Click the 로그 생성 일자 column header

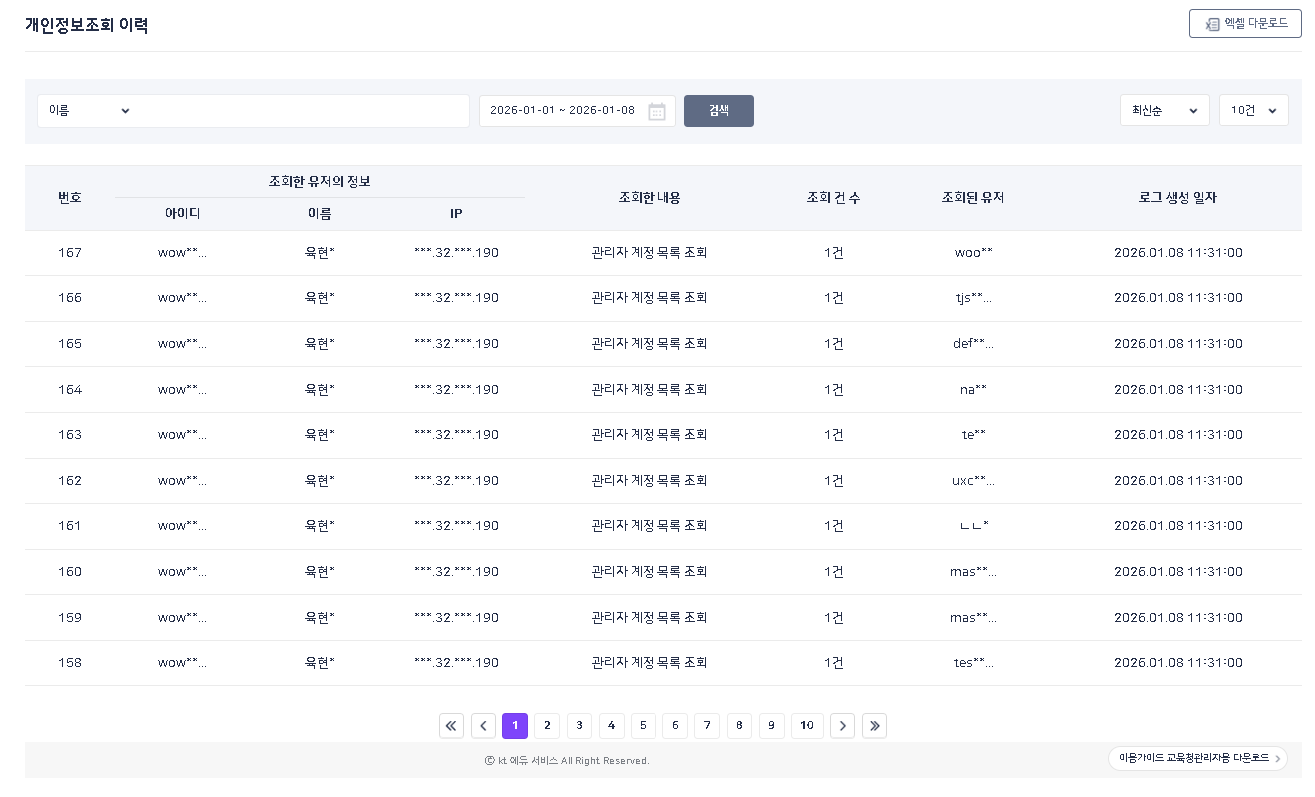click(1177, 198)
